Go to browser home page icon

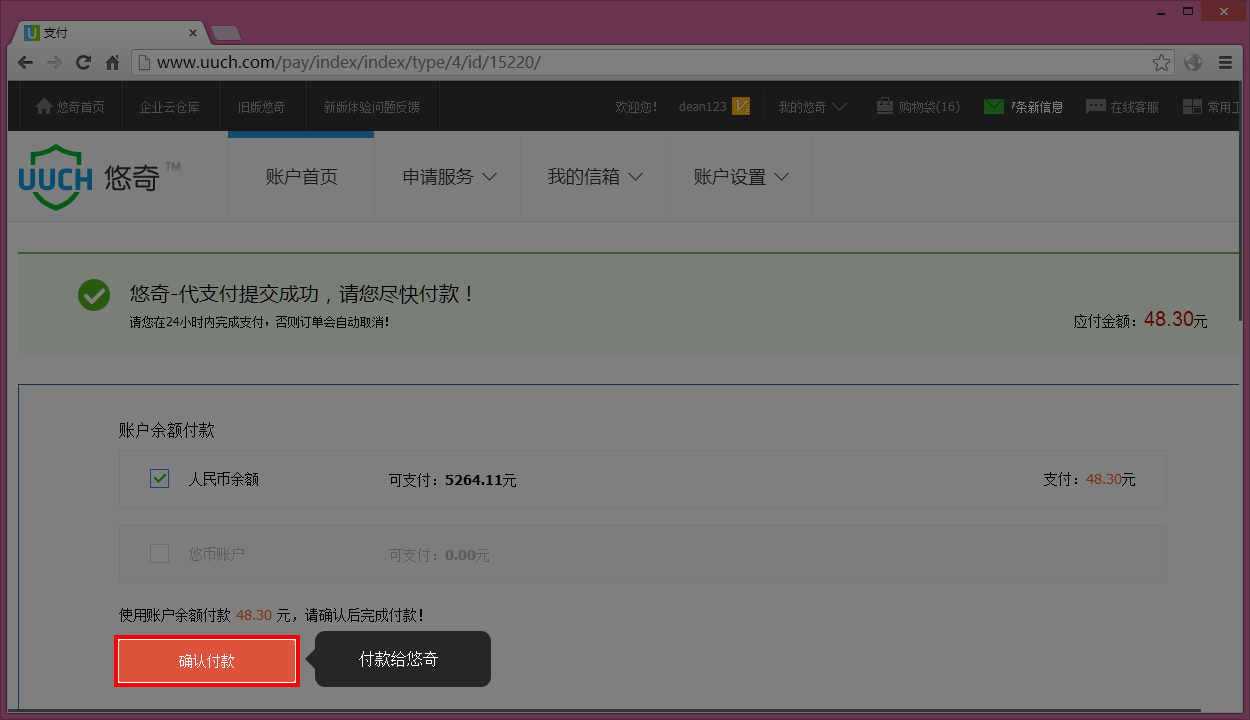point(112,62)
